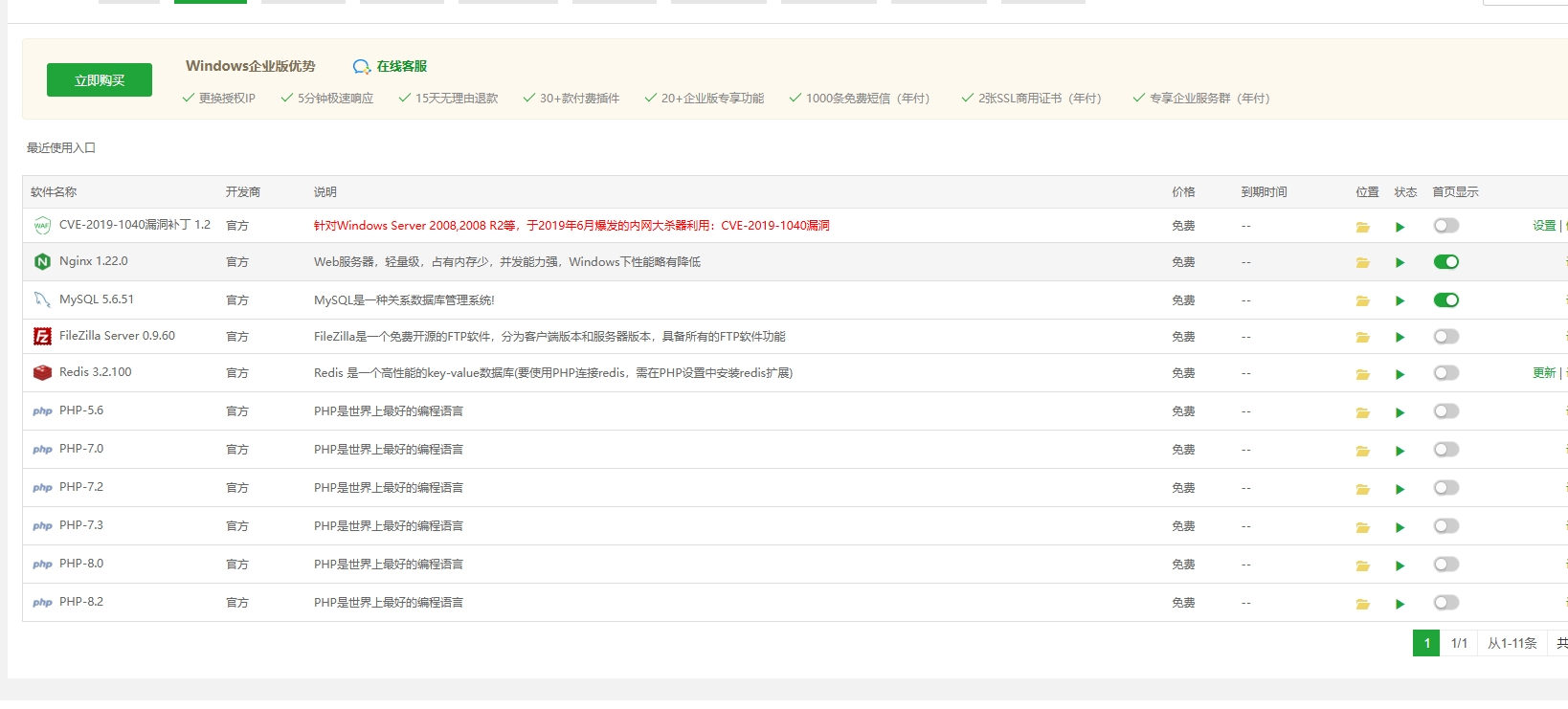Screen dimensions: 1568x709
Task: Click Windows企业版优势 heading
Action: [x=251, y=66]
